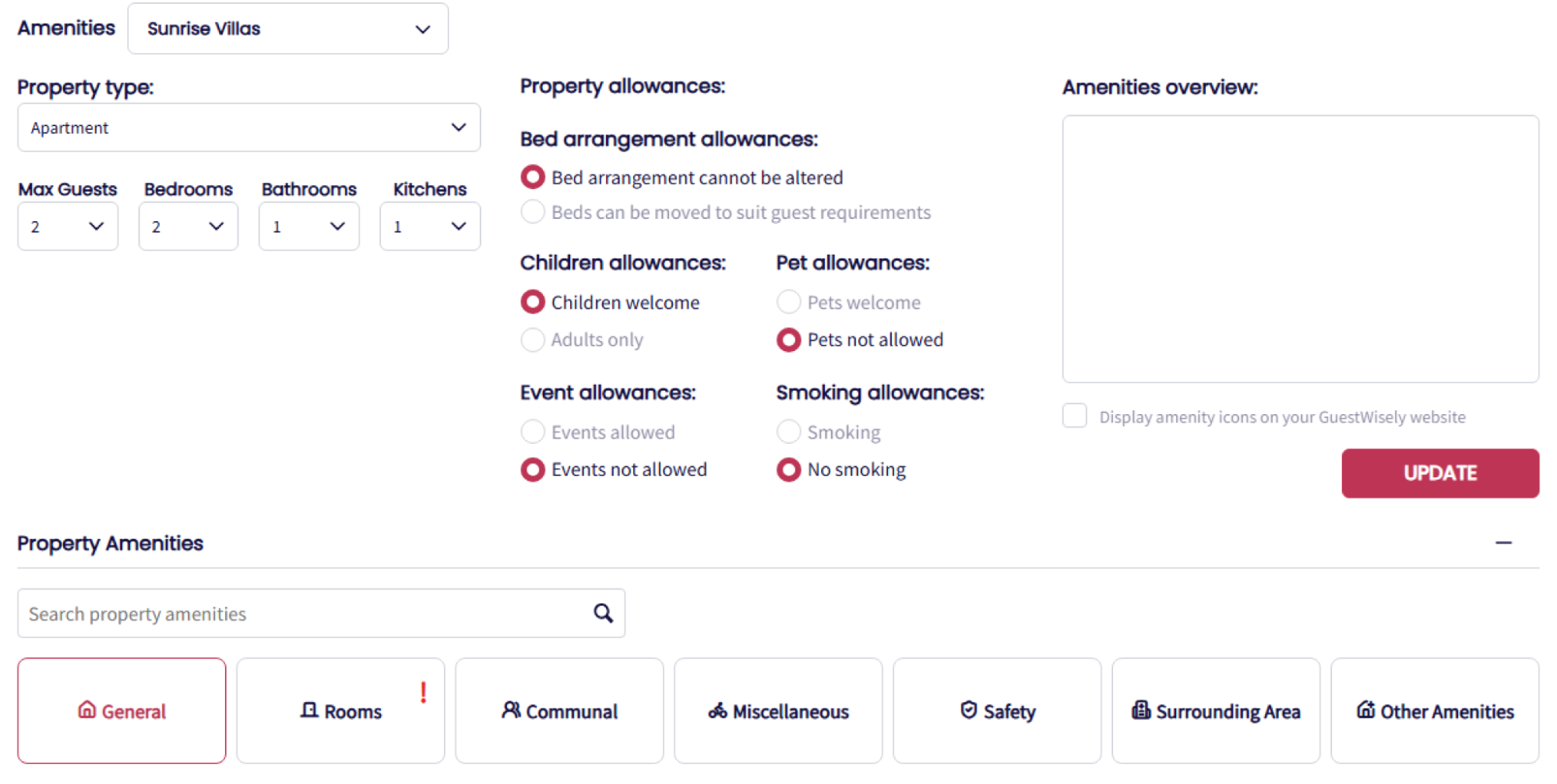This screenshot has width=1557, height=784.
Task: Enable display amenity icons checkbox
Action: coord(1075,416)
